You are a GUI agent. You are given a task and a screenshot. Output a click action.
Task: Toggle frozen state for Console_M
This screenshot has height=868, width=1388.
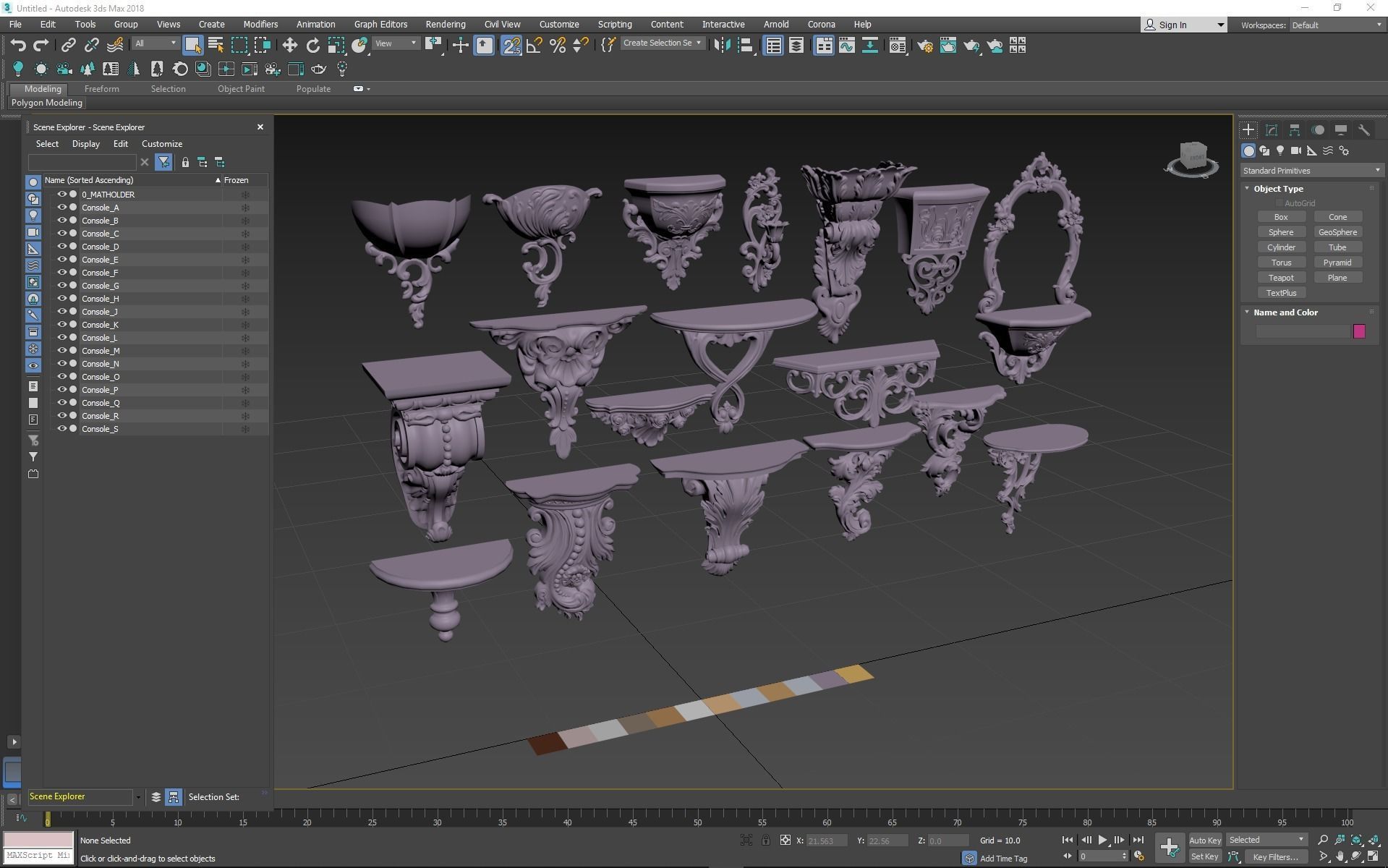tap(245, 351)
